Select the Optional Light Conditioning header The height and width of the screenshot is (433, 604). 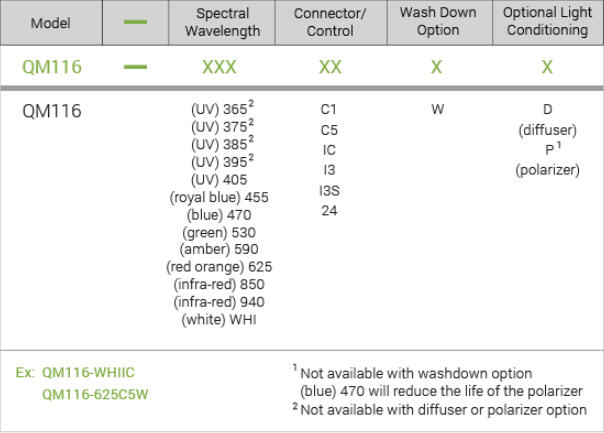click(546, 22)
